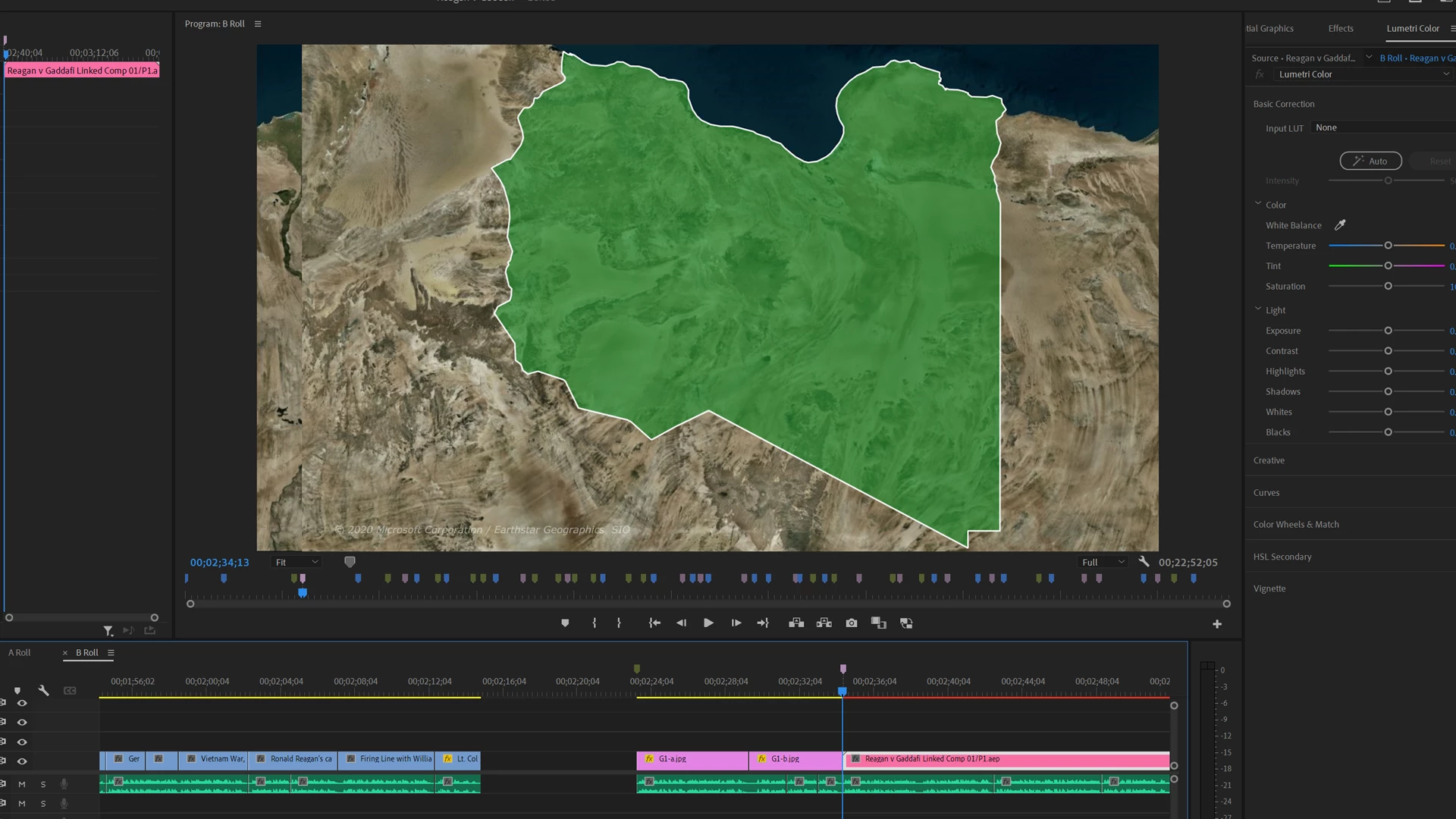
Task: Switch to the A Roll sequence tab
Action: click(x=20, y=653)
